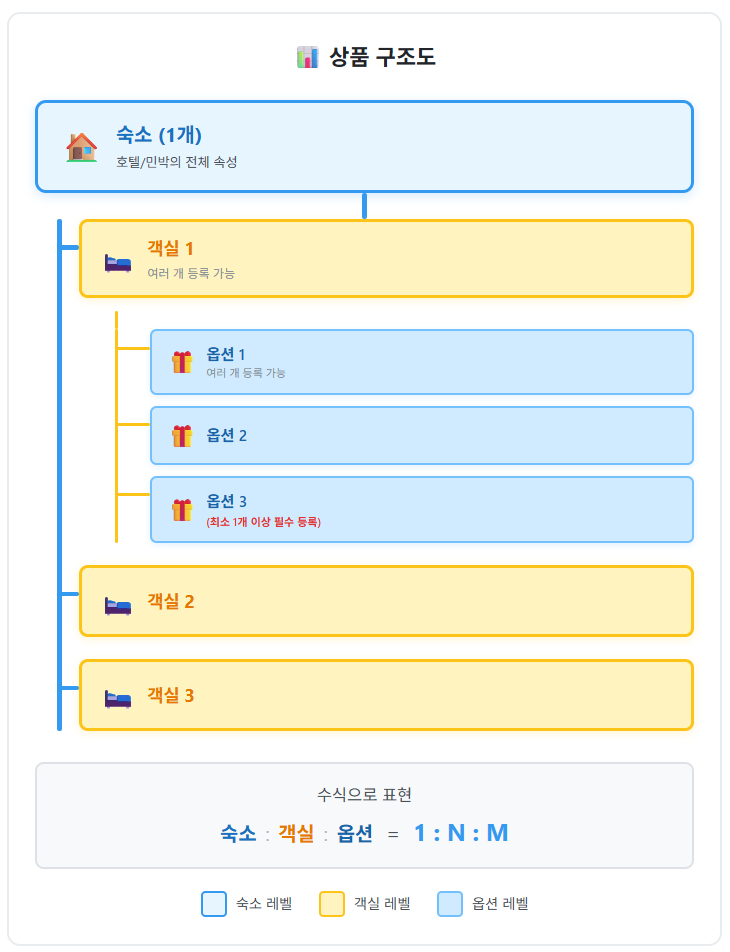This screenshot has height=952, width=730.
Task: Click the red 최소 1개 이상 필수 등록 note
Action: click(x=263, y=522)
